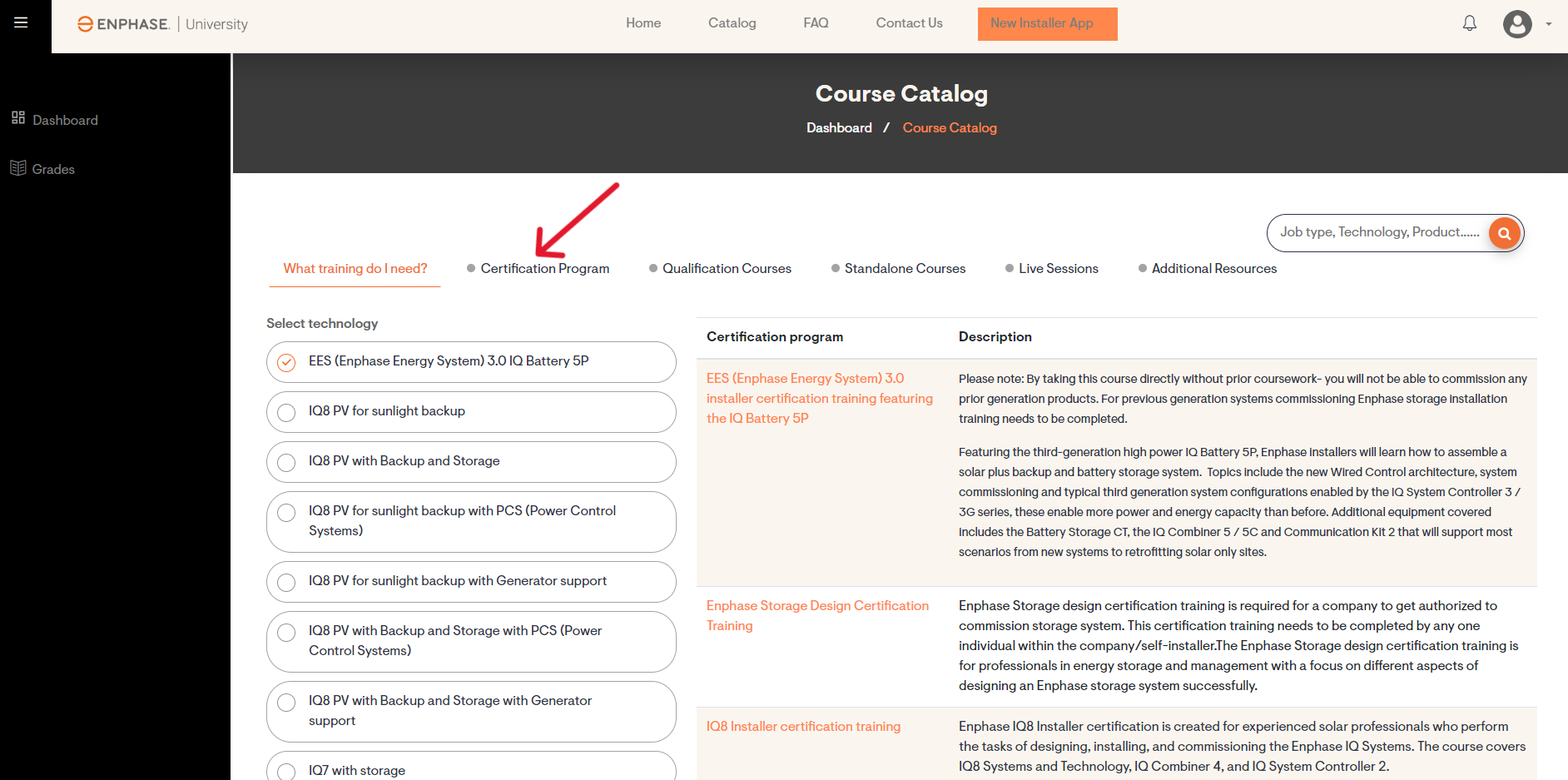This screenshot has height=780, width=1568.
Task: Choose IQ8 PV sunlight backup with PCS
Action: click(471, 522)
